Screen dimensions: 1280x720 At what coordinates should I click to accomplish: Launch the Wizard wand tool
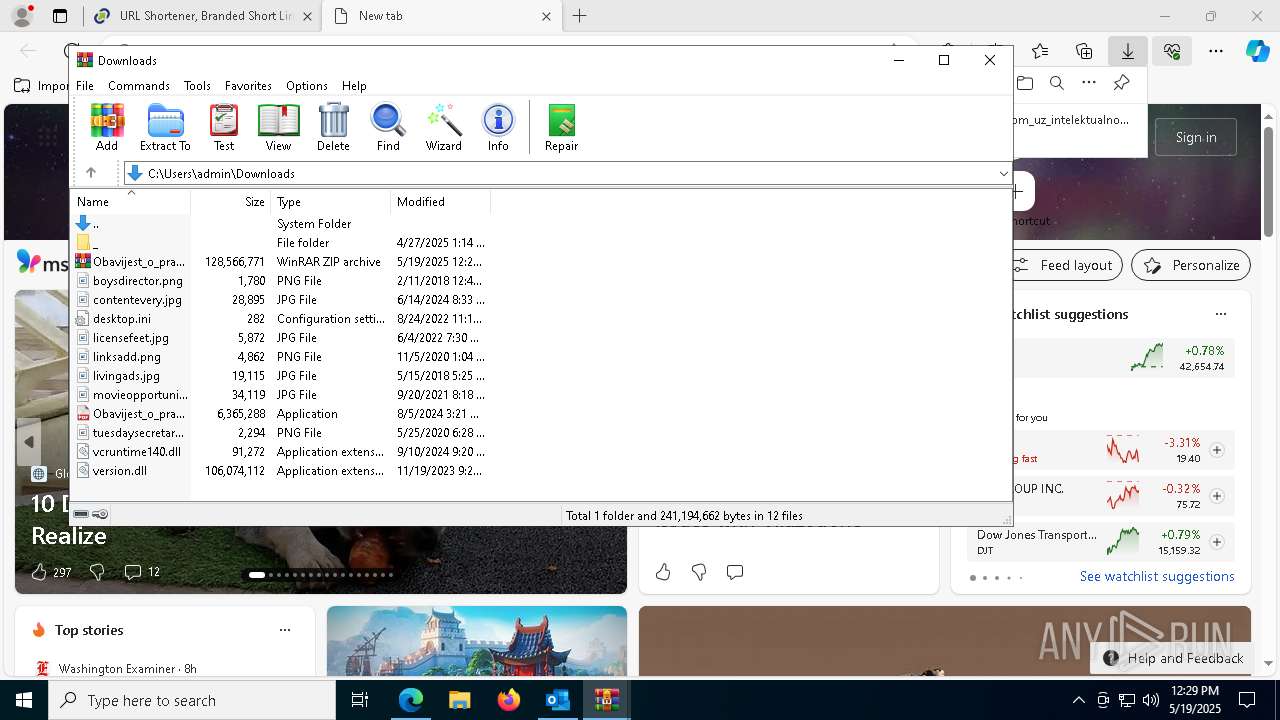[x=443, y=127]
